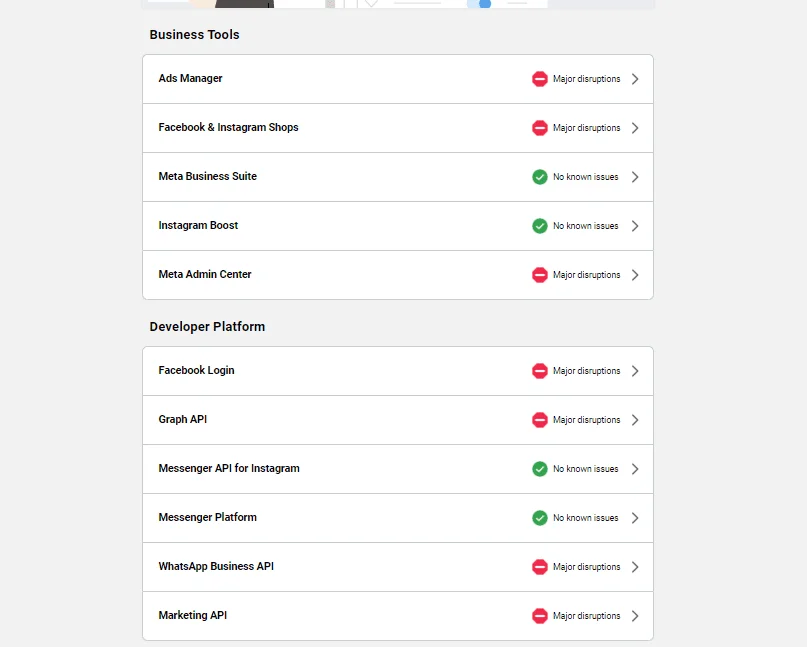Open Facebook & Instagram Shops entry
The image size is (807, 647).
coord(398,128)
